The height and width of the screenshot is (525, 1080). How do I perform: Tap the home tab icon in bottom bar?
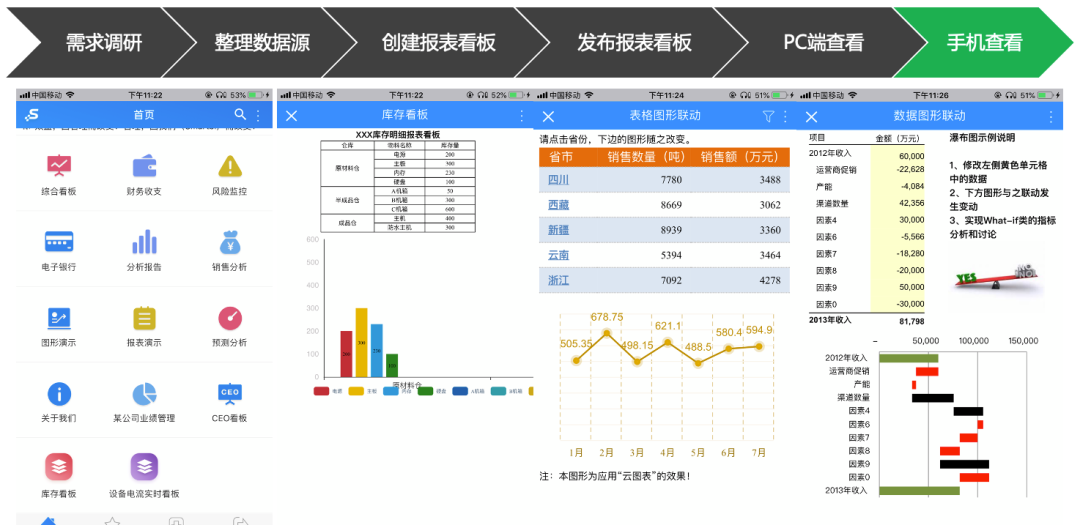(x=48, y=520)
